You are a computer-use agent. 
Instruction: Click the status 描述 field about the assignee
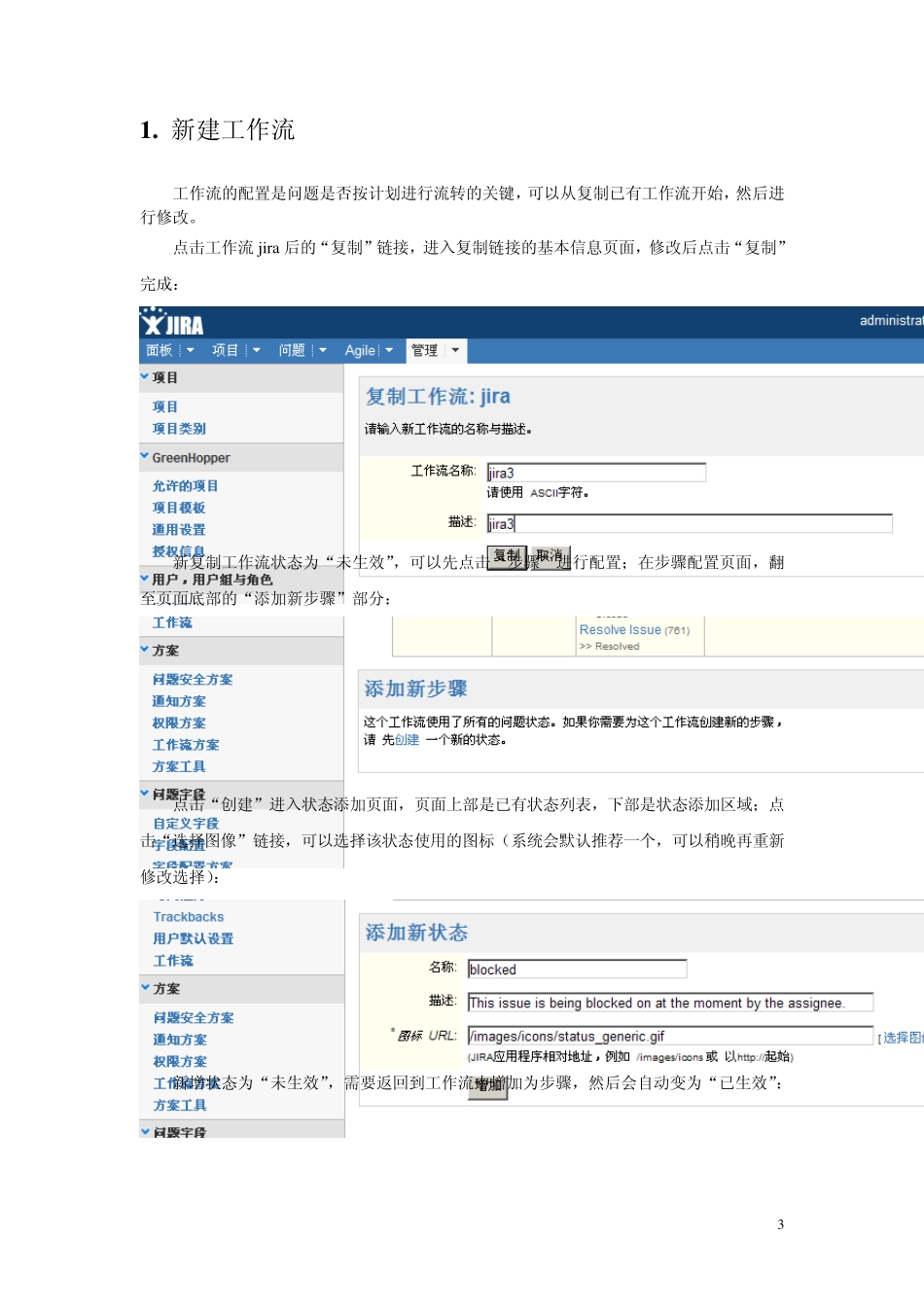point(670,1003)
